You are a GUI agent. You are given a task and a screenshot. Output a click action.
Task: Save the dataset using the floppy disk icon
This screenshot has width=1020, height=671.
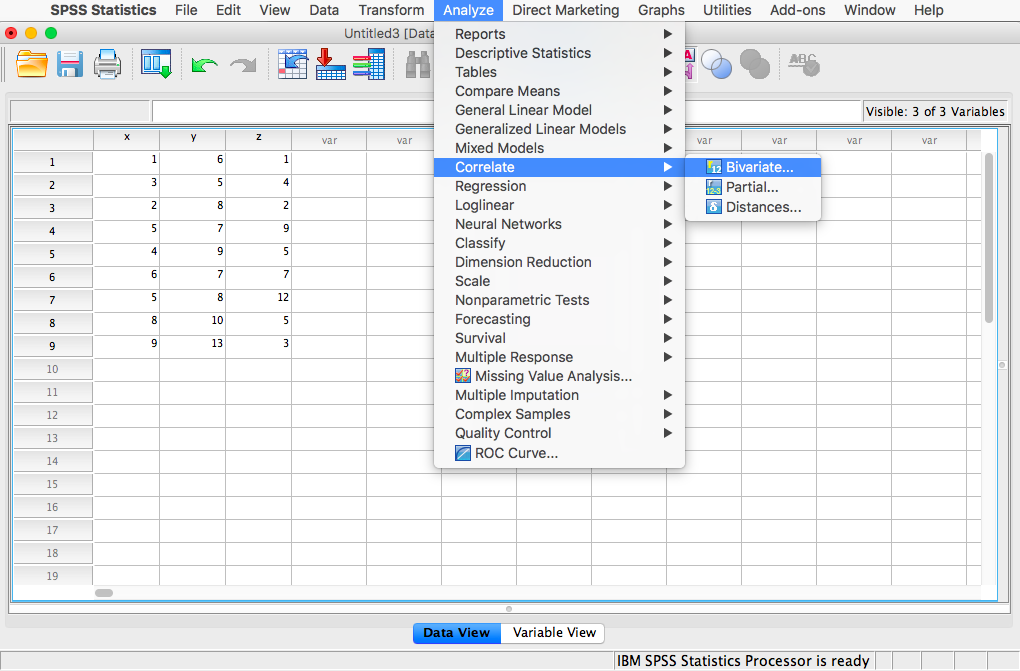pyautogui.click(x=70, y=64)
